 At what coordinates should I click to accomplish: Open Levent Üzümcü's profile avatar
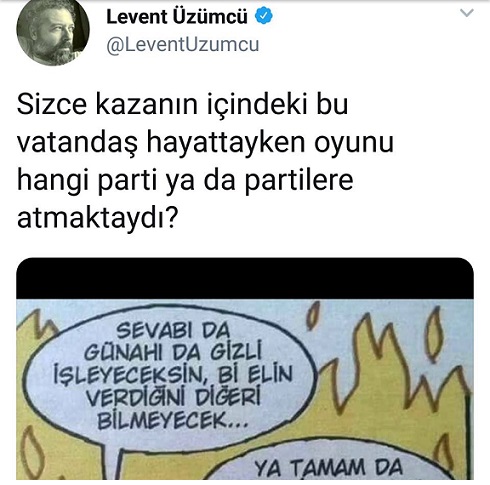pos(53,31)
